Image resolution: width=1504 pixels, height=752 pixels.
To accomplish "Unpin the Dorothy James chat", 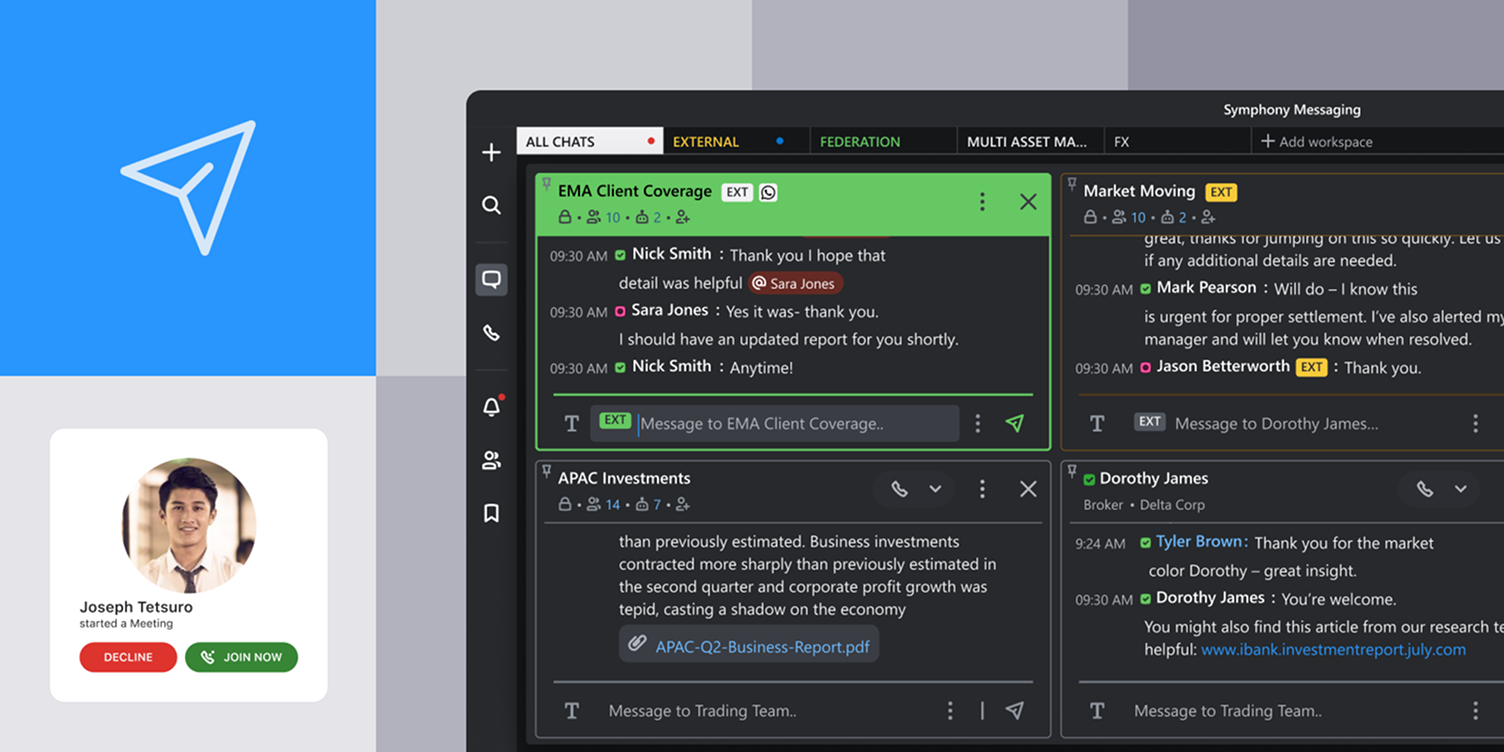I will [1074, 471].
